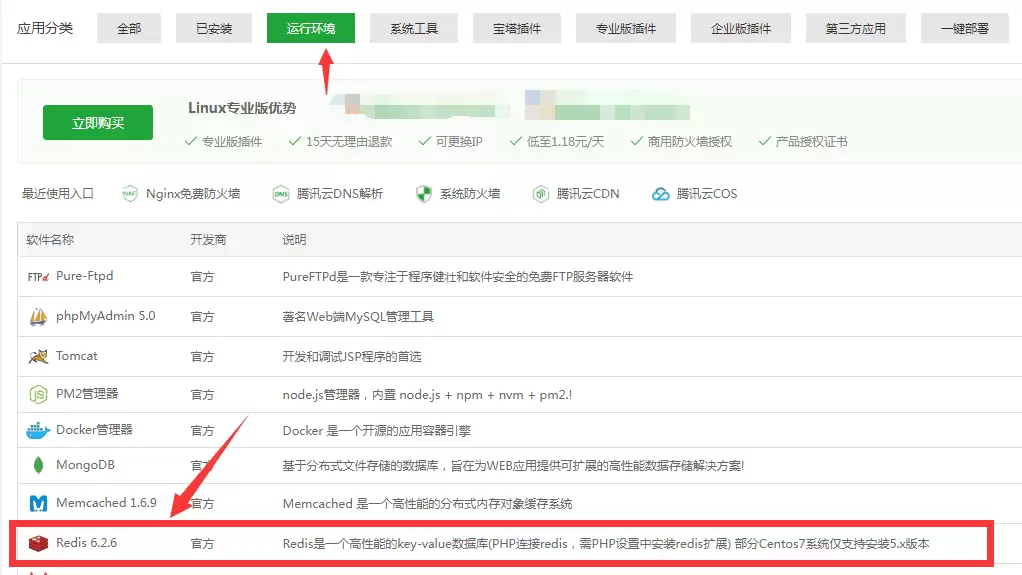Click the 开发商 column header

pos(209,239)
